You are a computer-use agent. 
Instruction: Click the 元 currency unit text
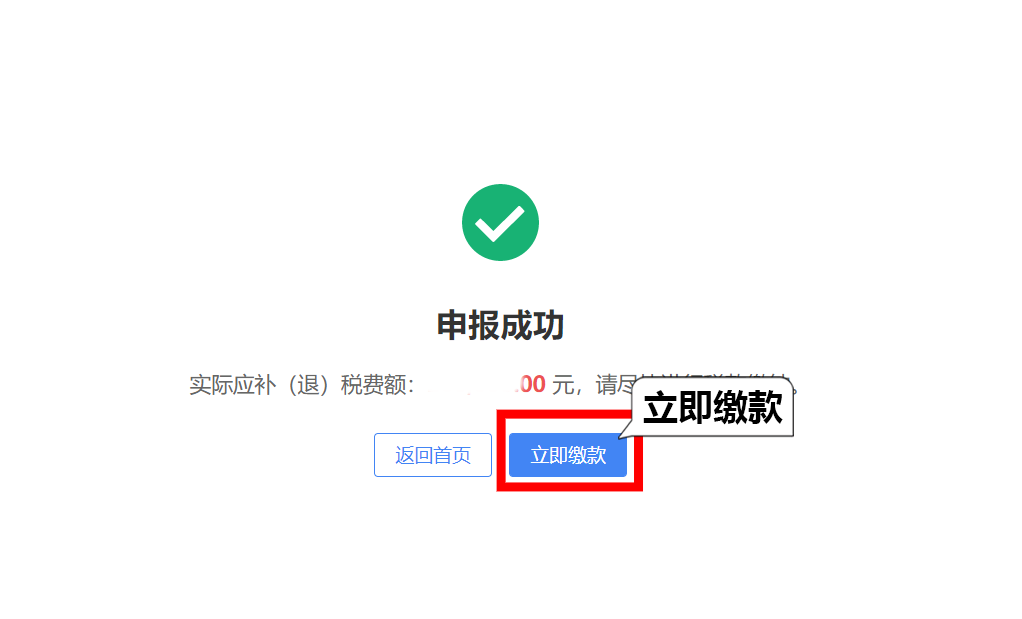[562, 384]
